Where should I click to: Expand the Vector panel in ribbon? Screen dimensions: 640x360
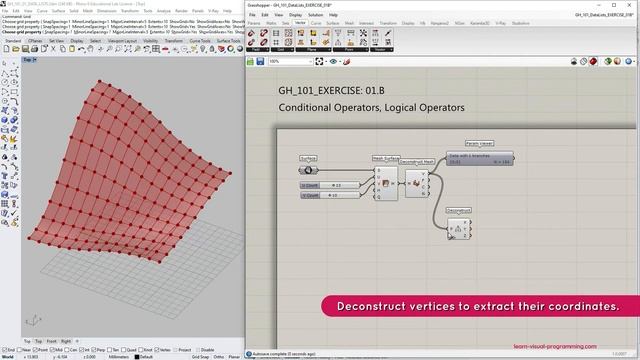(382, 50)
